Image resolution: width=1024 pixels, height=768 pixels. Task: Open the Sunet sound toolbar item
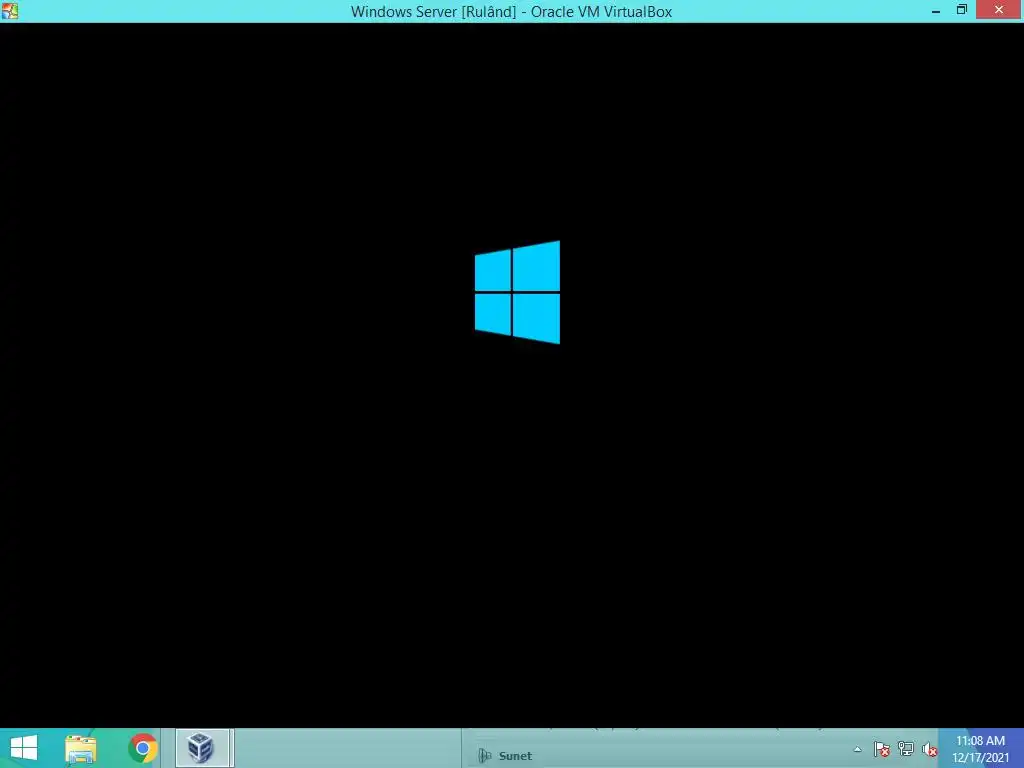click(x=505, y=756)
